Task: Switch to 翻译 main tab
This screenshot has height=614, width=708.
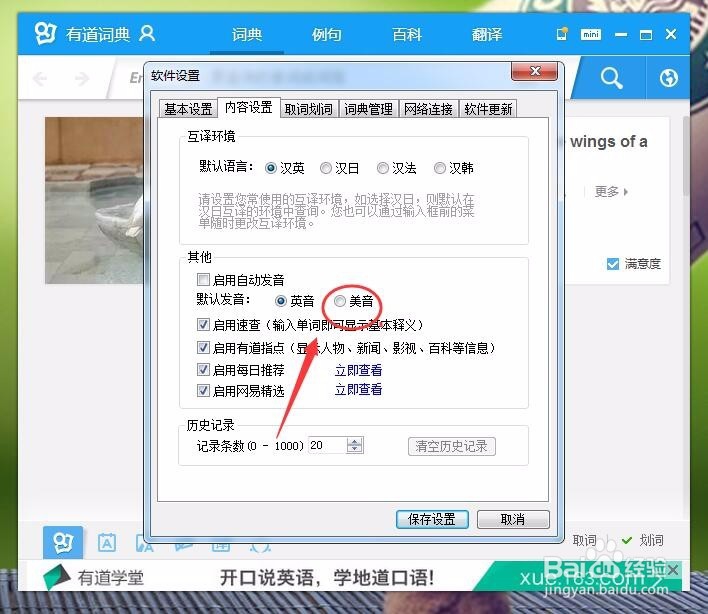Action: (x=487, y=35)
